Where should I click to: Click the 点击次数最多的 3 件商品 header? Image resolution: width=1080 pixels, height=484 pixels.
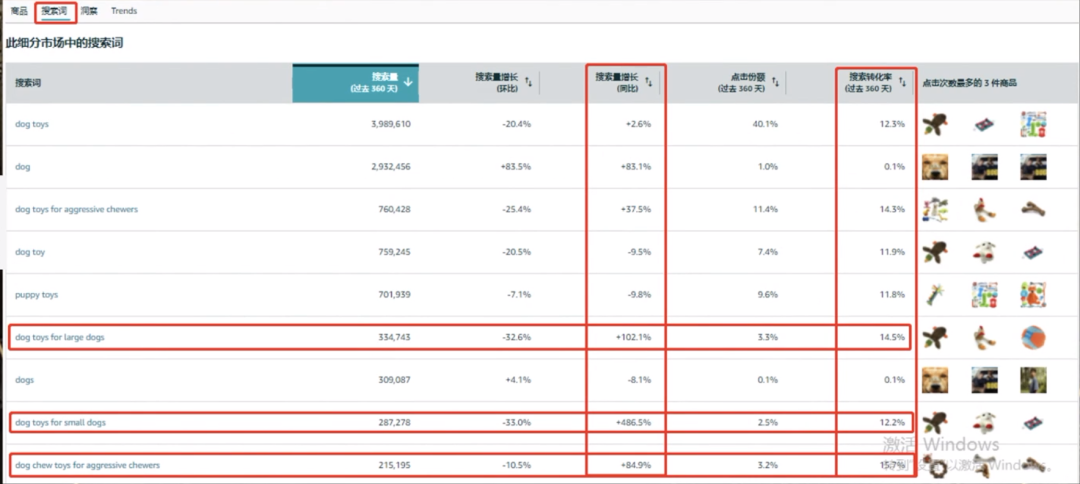(970, 83)
